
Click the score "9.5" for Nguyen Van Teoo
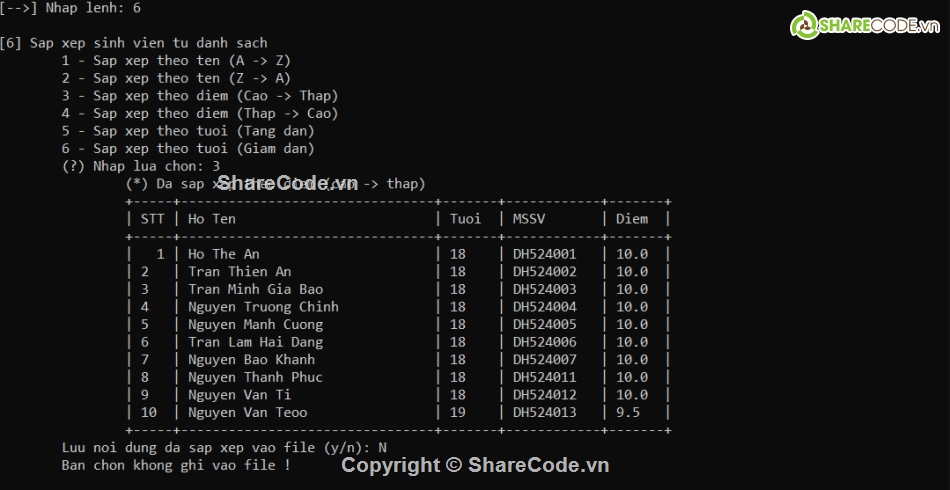628,412
